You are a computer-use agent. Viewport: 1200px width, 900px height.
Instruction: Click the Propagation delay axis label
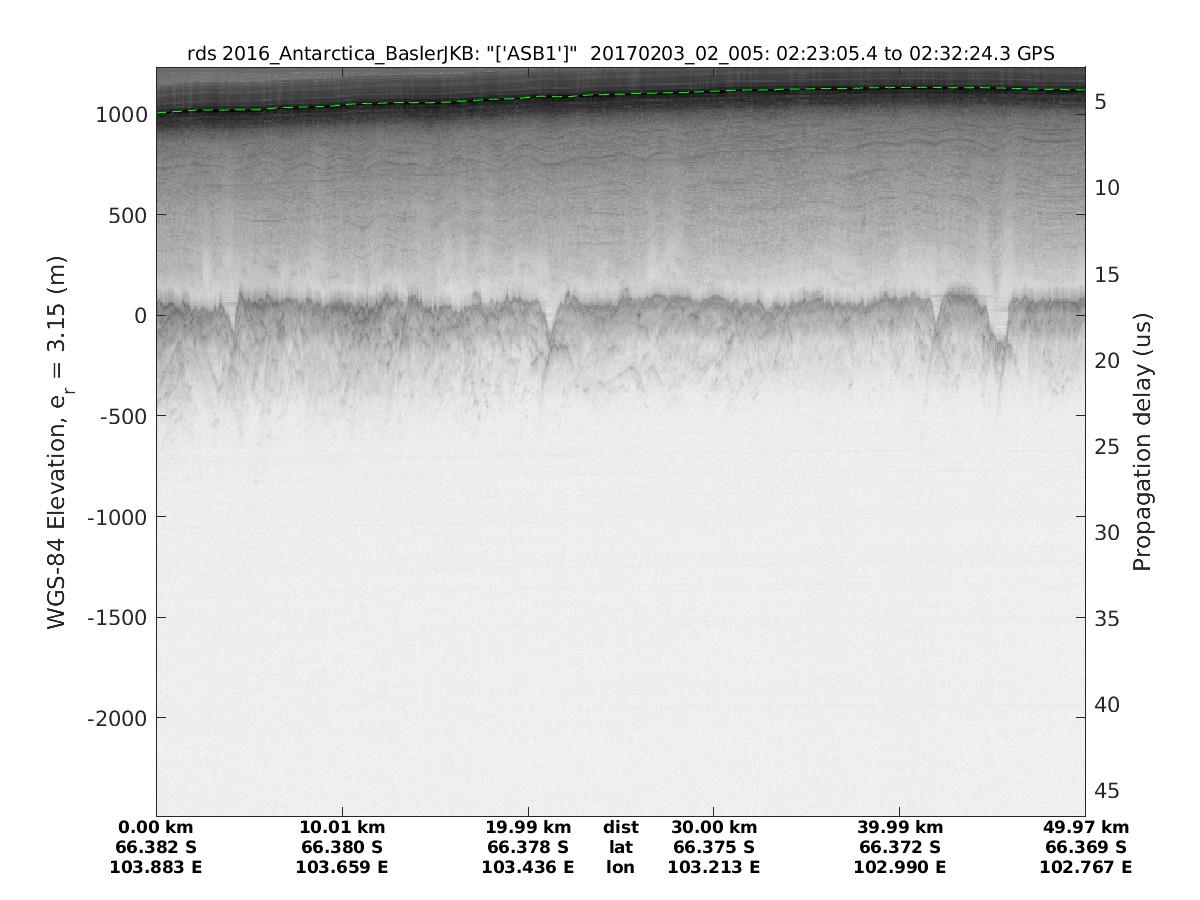[1142, 441]
